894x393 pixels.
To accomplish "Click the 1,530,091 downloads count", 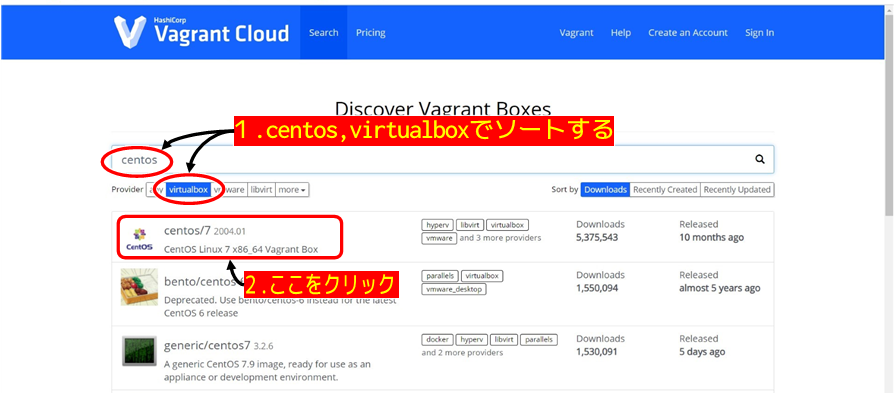I will point(597,352).
